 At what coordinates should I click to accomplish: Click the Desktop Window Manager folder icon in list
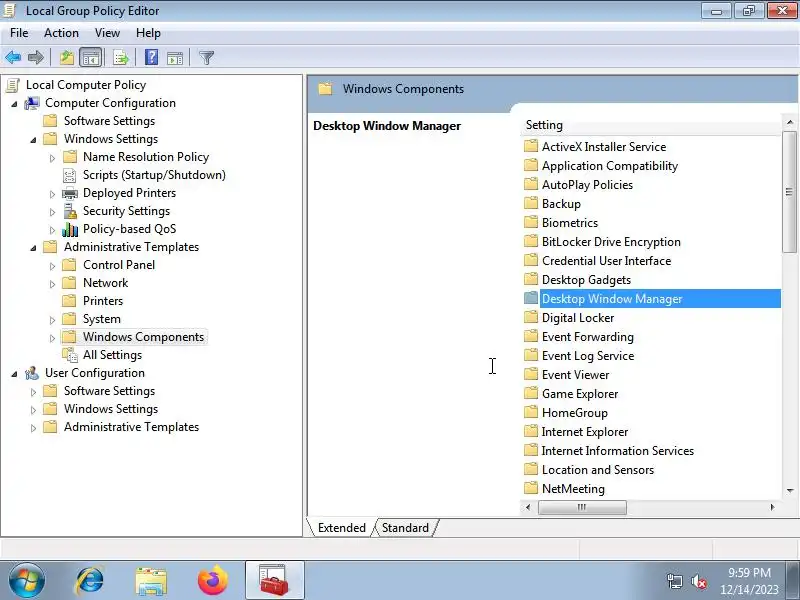[531, 298]
